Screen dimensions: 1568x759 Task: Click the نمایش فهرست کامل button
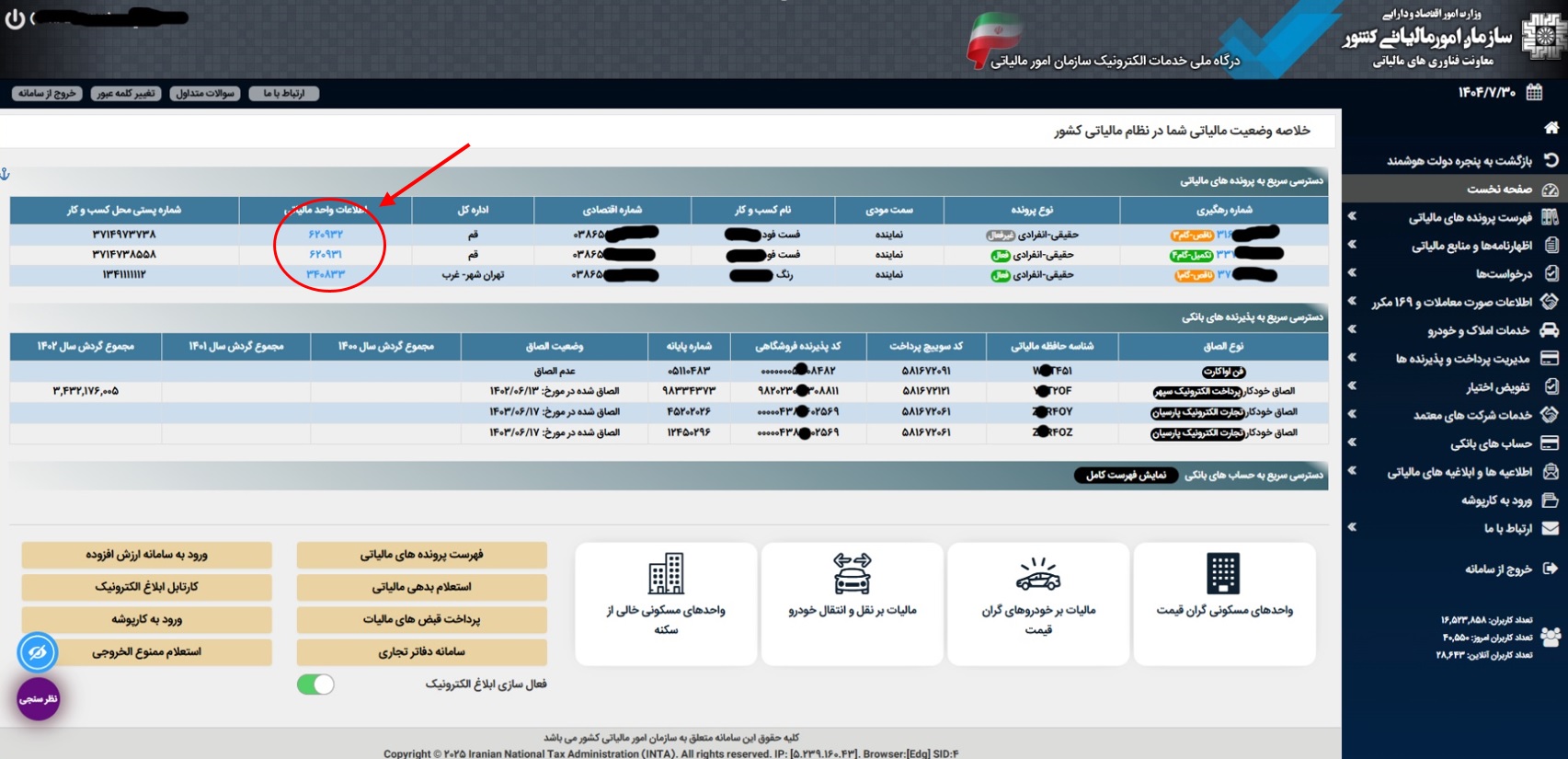coord(1126,476)
